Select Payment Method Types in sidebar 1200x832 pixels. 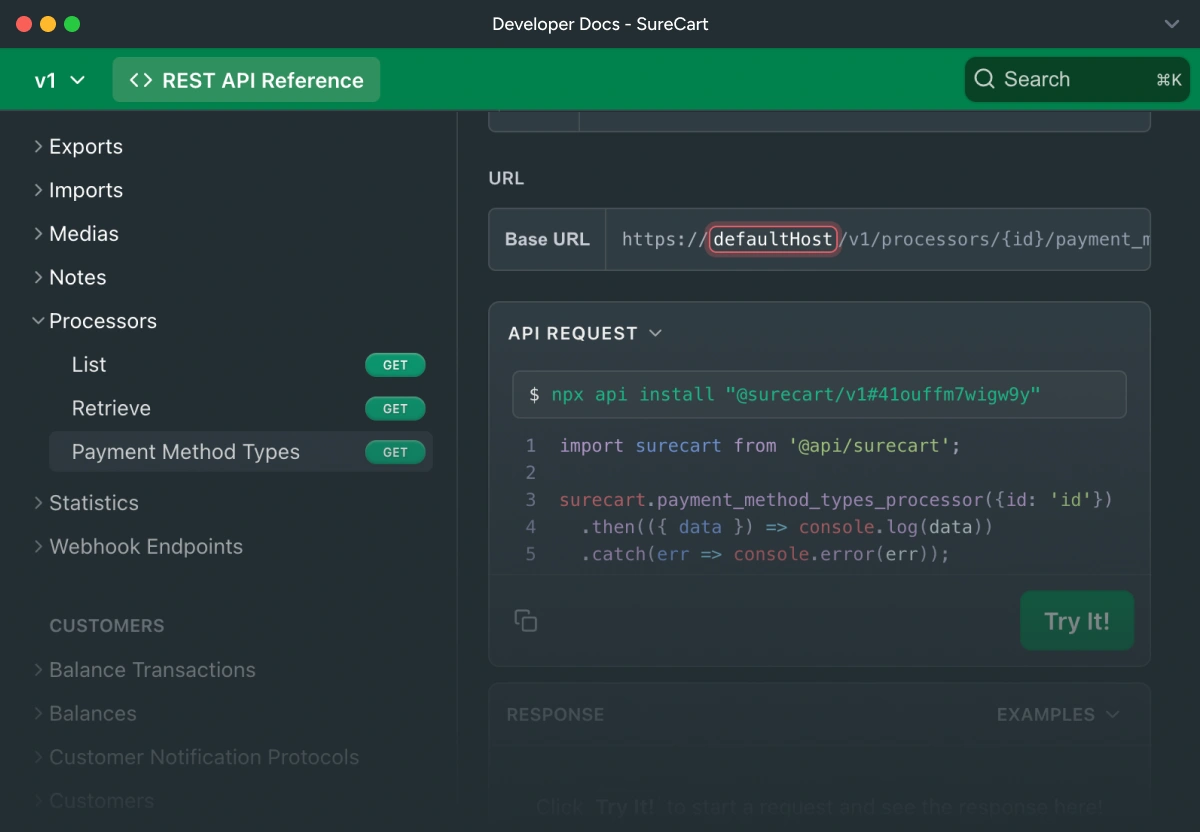point(186,452)
